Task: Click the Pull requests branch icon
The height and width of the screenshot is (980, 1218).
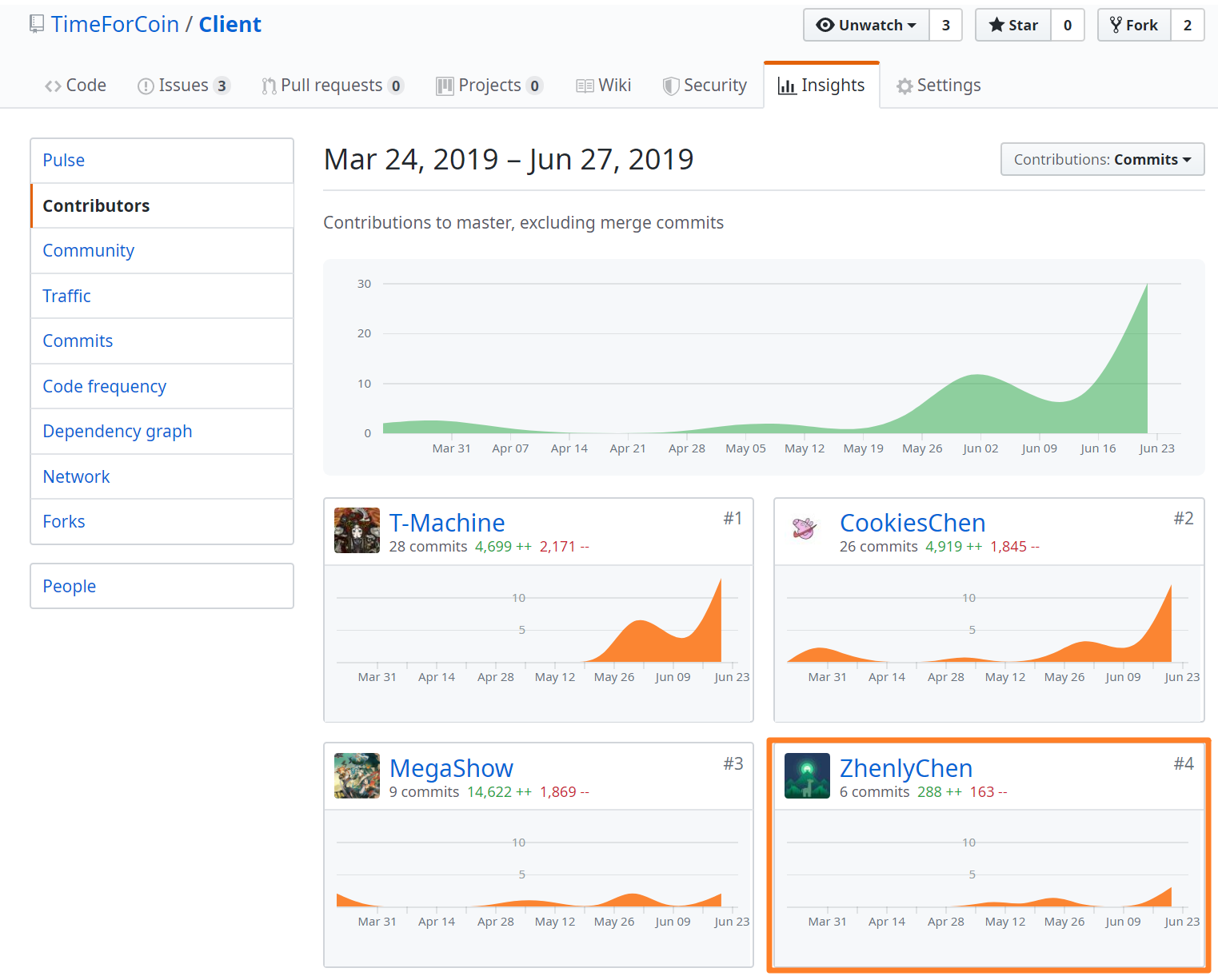Action: pos(269,86)
